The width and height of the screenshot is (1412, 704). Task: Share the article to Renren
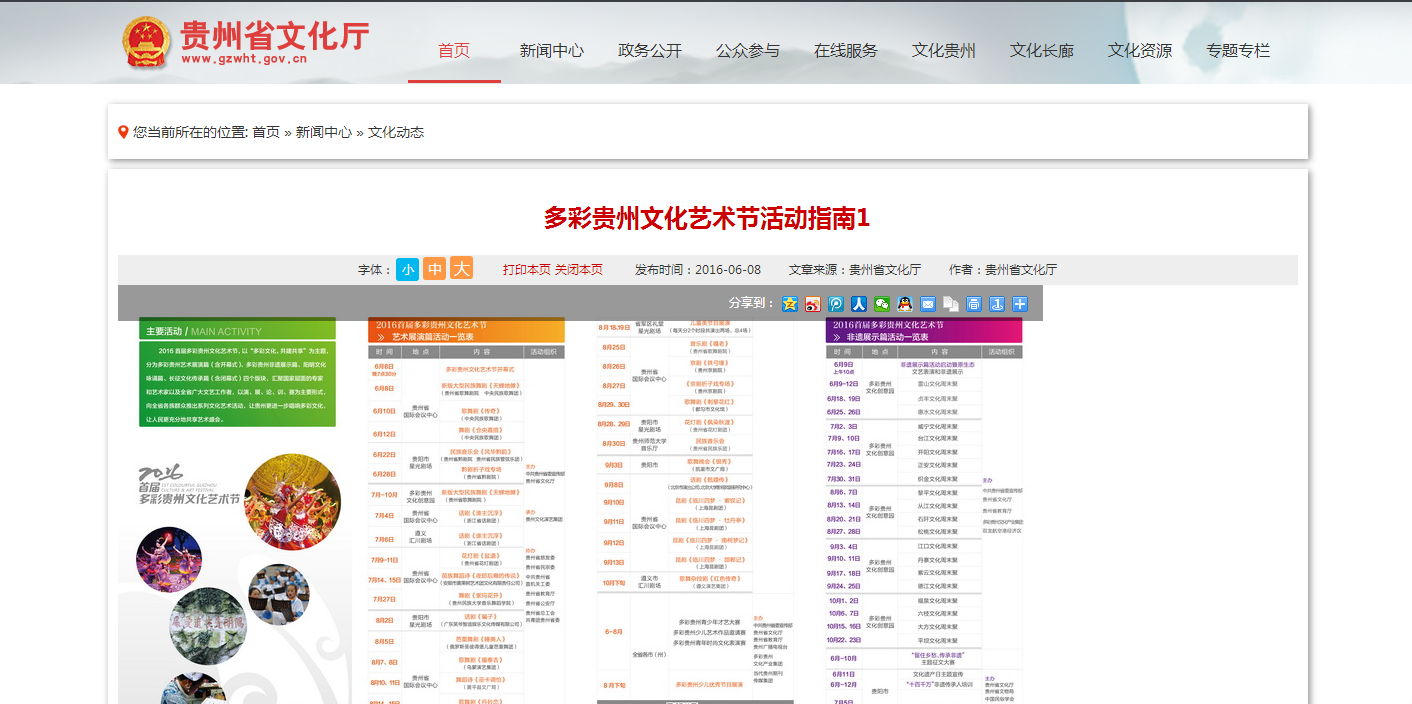point(859,304)
